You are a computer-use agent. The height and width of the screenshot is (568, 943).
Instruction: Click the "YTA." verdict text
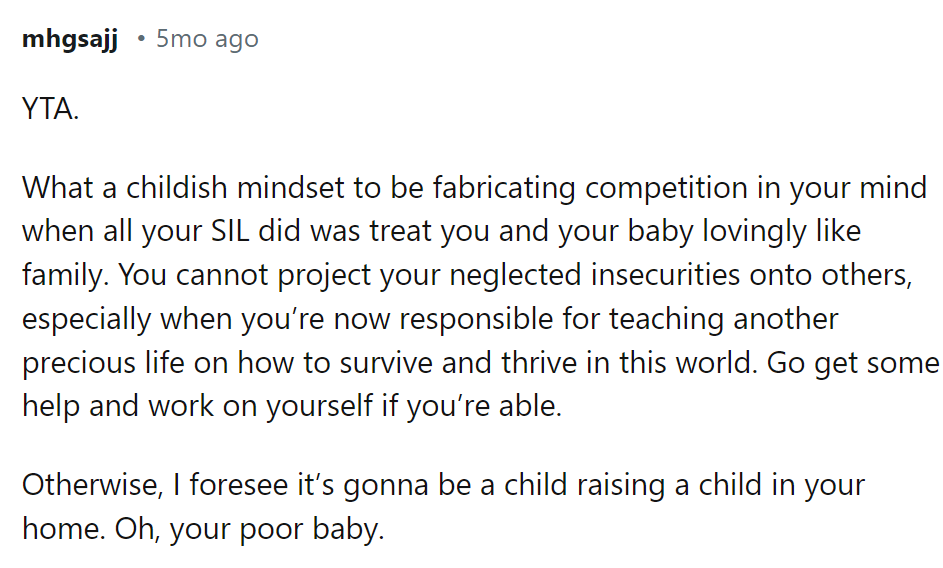50,109
